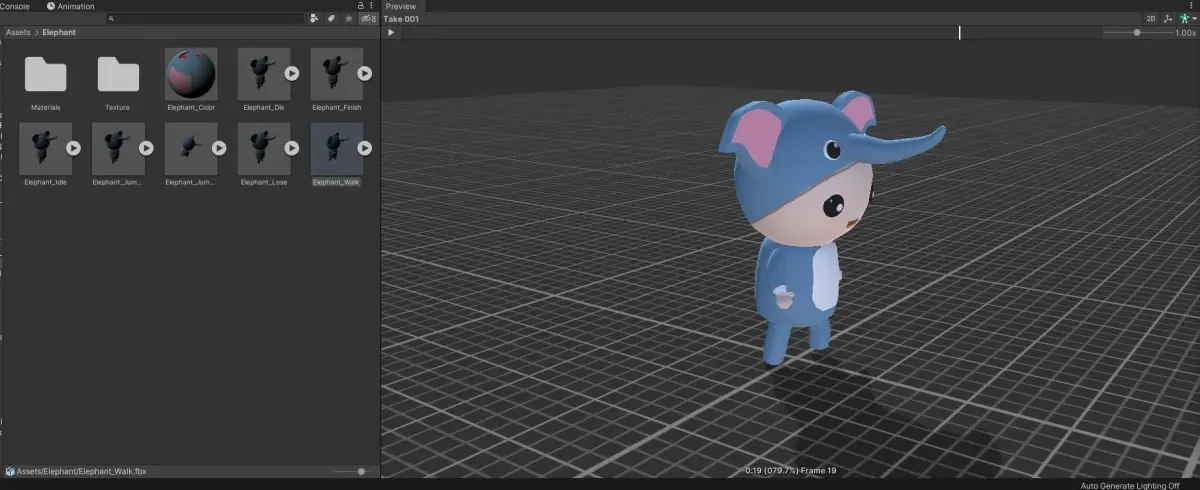The height and width of the screenshot is (490, 1200).
Task: Click the Project search field
Action: tap(205, 19)
